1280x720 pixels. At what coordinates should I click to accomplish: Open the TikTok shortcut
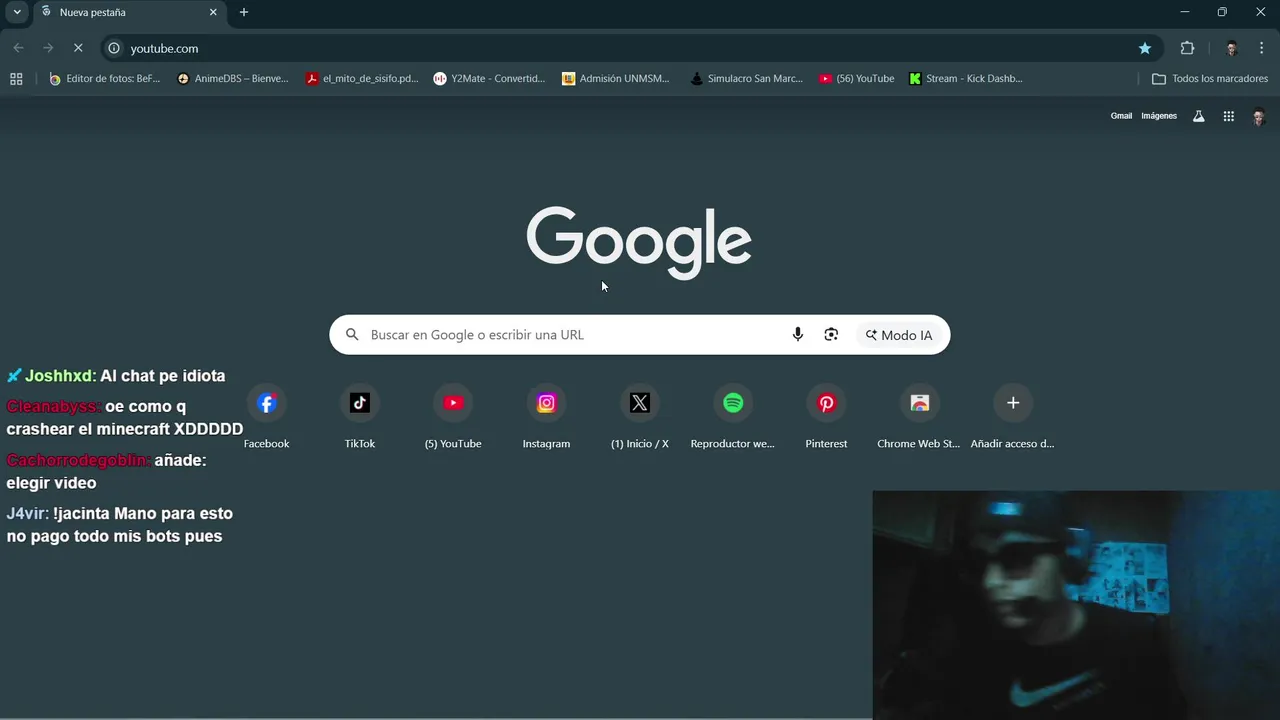tap(360, 418)
